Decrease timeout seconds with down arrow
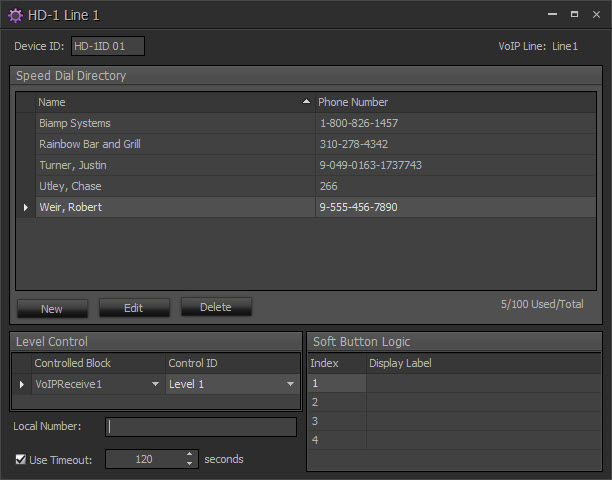The width and height of the screenshot is (612, 480). (190, 464)
